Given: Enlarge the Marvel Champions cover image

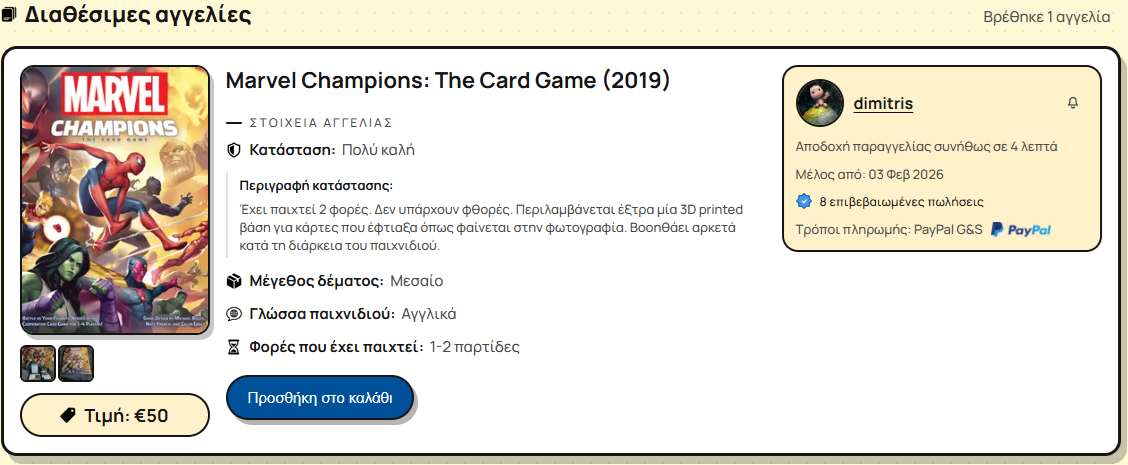Looking at the screenshot, I should [115, 200].
